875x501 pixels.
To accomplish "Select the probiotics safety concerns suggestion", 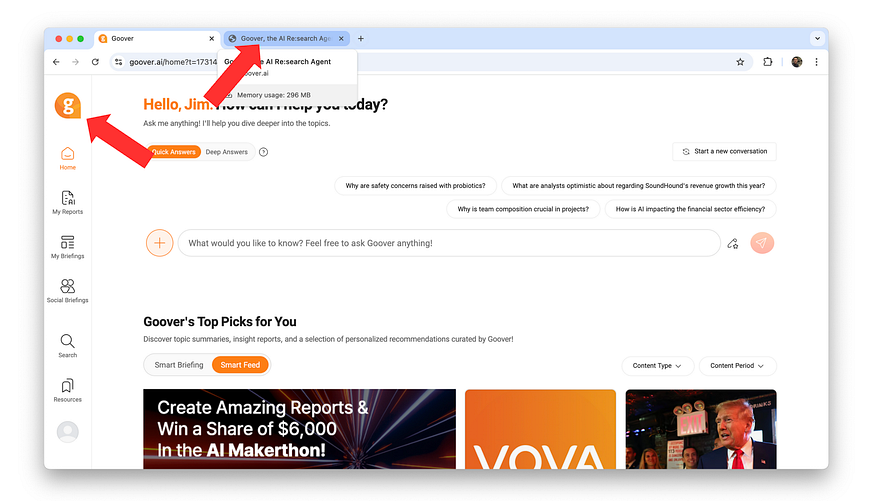I will pos(415,186).
